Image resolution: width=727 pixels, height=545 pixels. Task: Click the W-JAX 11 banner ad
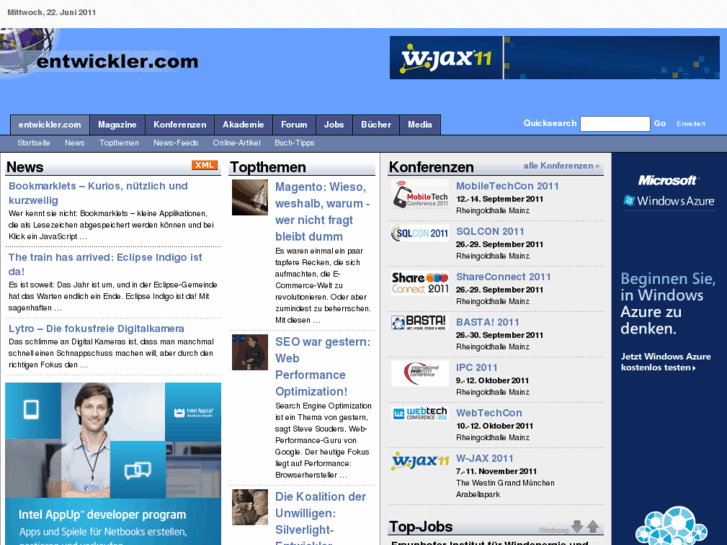[555, 58]
